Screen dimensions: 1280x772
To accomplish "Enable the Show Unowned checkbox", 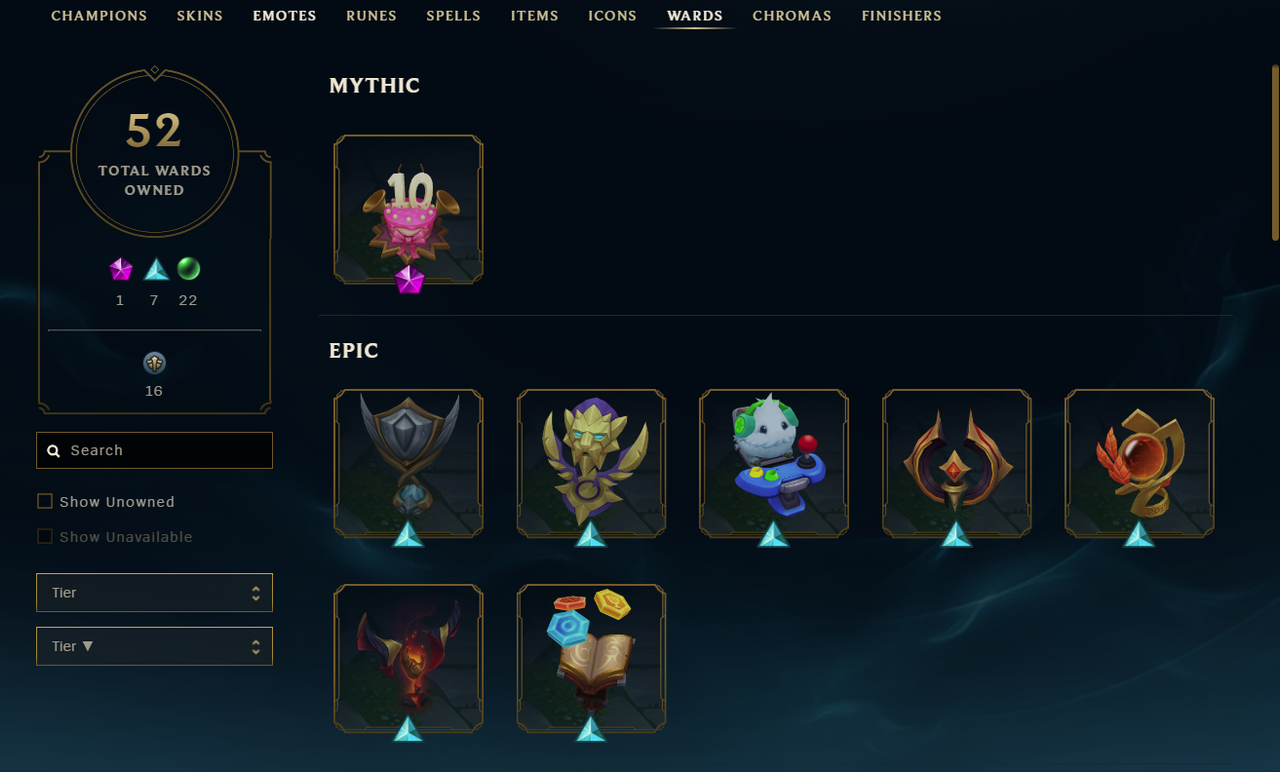I will tap(45, 502).
